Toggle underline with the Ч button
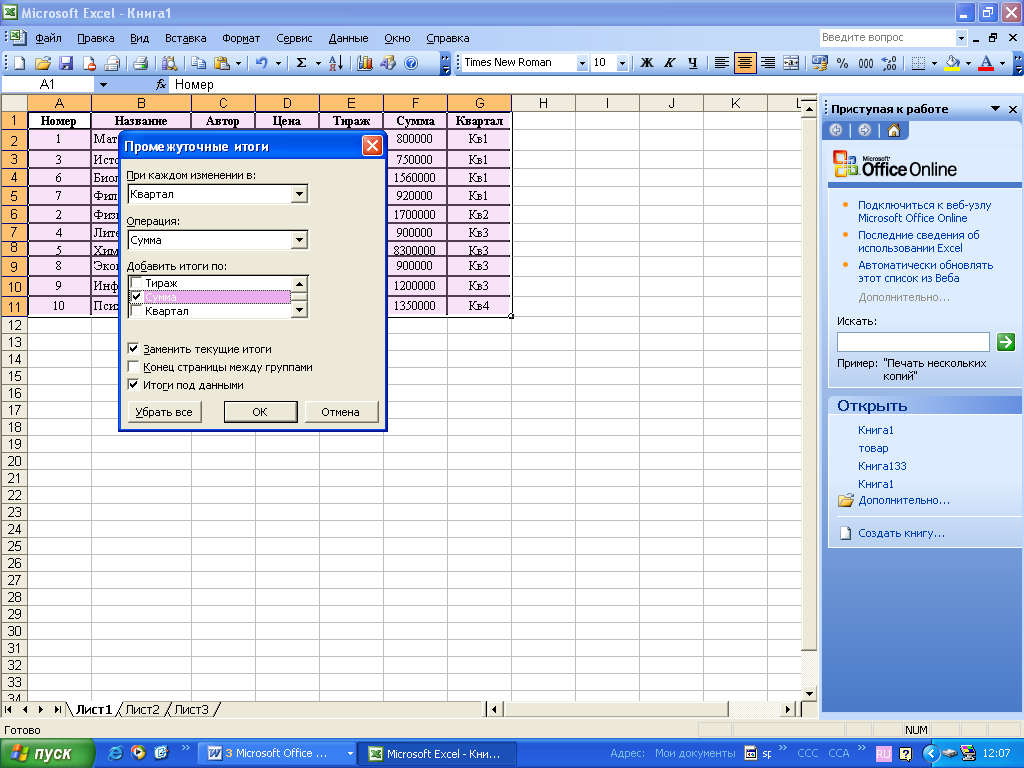The height and width of the screenshot is (768, 1024). pos(693,63)
